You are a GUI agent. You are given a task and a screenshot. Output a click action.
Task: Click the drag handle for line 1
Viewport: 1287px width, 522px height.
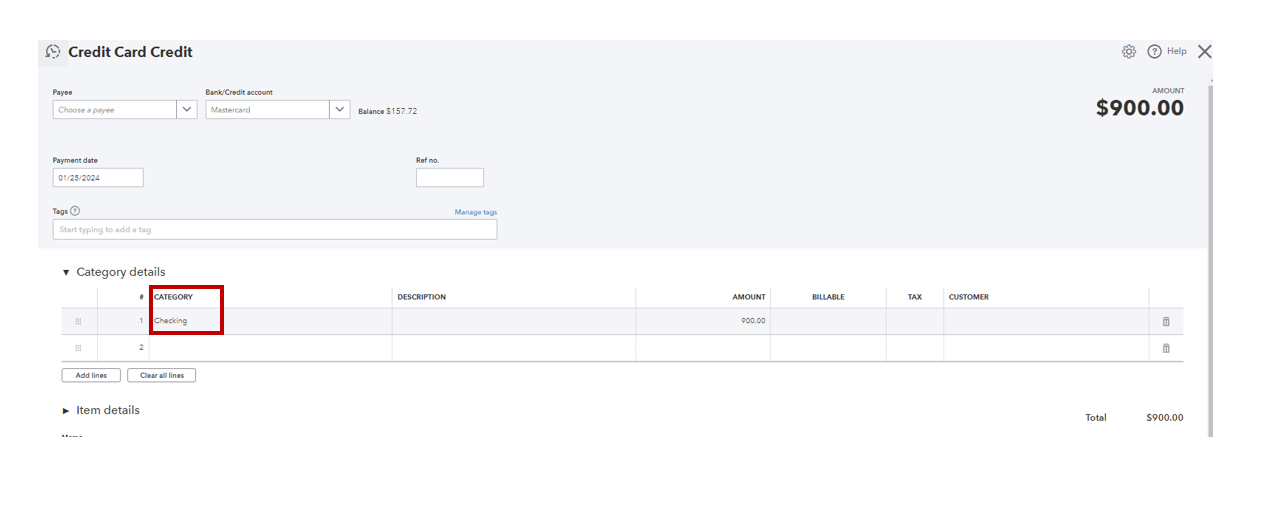click(78, 322)
